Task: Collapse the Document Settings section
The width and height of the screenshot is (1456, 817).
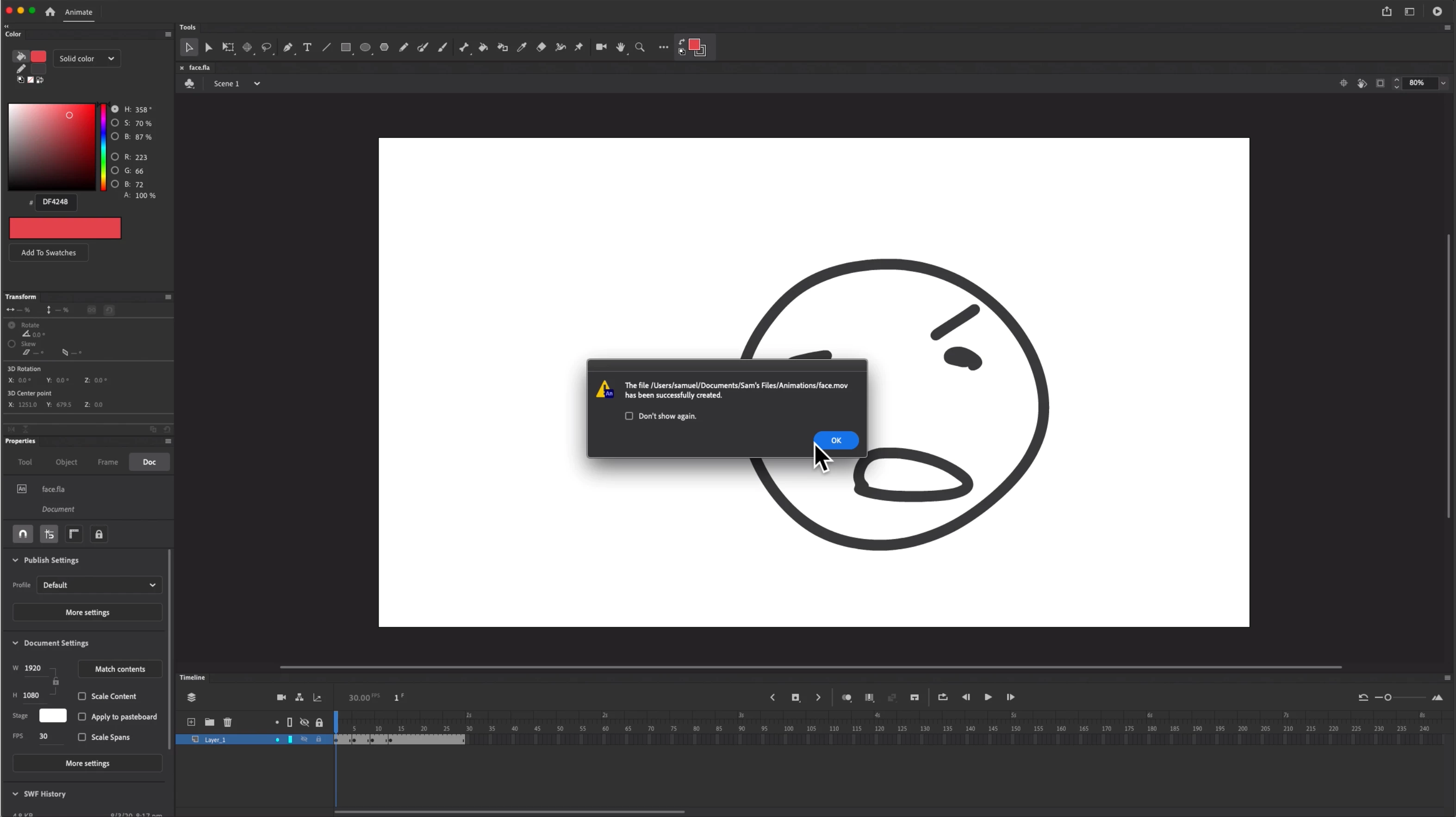Action: coord(15,643)
